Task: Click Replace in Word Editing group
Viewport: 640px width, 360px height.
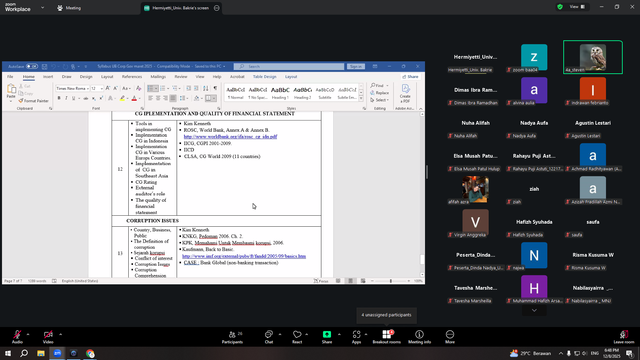Action: [x=380, y=93]
